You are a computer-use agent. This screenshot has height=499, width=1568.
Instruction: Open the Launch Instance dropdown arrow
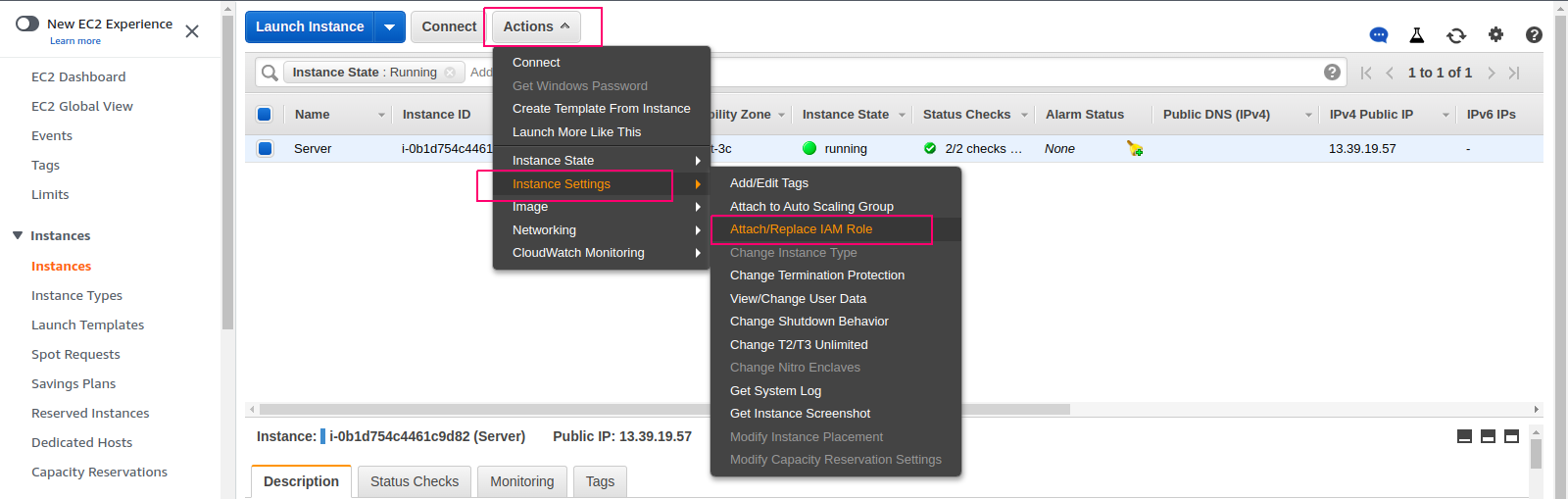point(389,26)
